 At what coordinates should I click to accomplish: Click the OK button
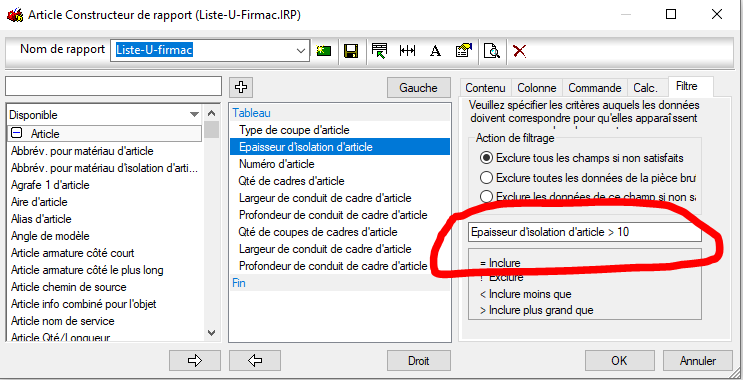[x=619, y=361]
